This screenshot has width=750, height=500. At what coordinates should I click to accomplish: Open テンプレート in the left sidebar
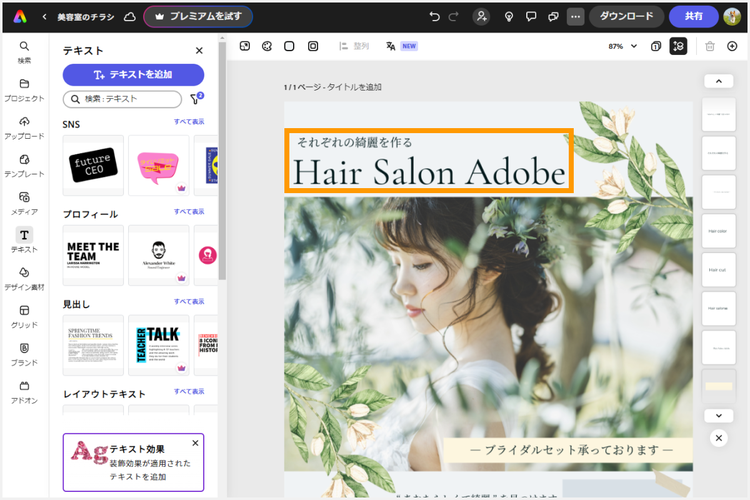coord(24,166)
